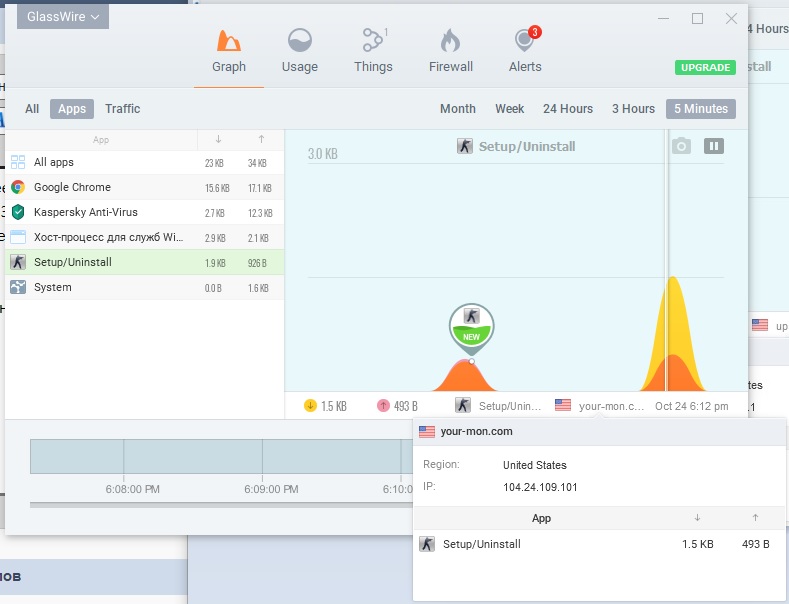Click the System app icon
The width and height of the screenshot is (789, 604).
tap(18, 287)
